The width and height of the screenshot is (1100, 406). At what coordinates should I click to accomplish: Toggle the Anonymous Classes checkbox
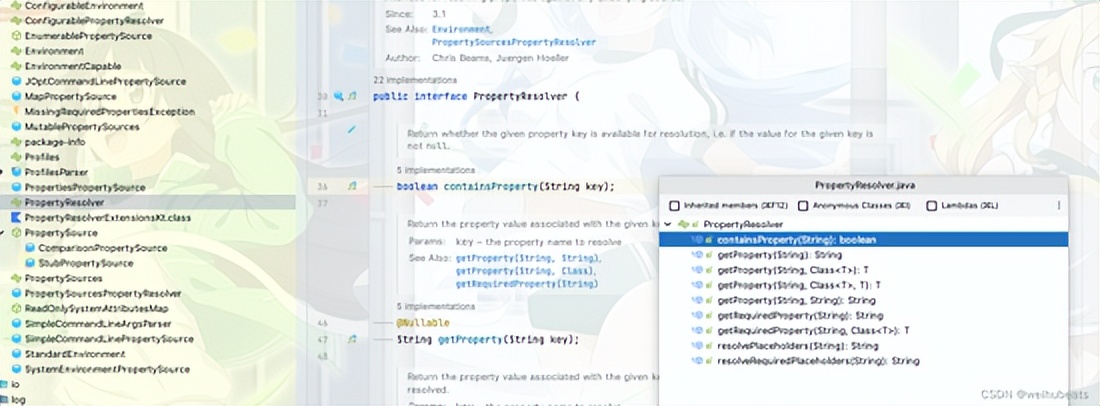coord(803,205)
